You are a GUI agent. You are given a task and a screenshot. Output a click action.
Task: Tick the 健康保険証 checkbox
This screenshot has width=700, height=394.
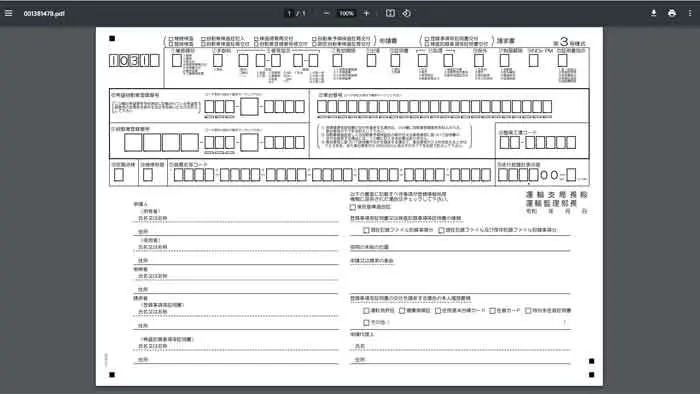click(x=402, y=311)
